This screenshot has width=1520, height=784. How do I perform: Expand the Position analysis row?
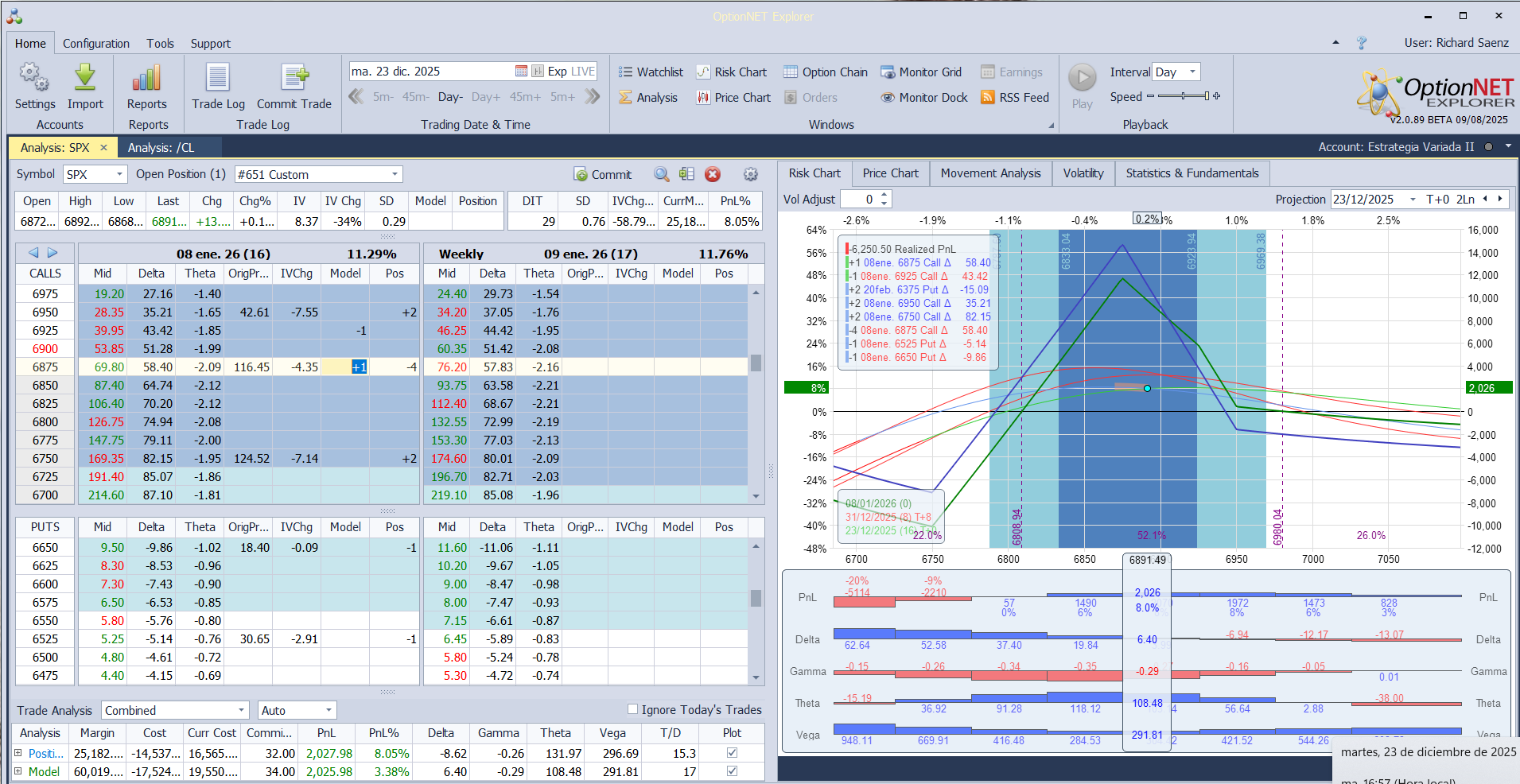[x=18, y=753]
